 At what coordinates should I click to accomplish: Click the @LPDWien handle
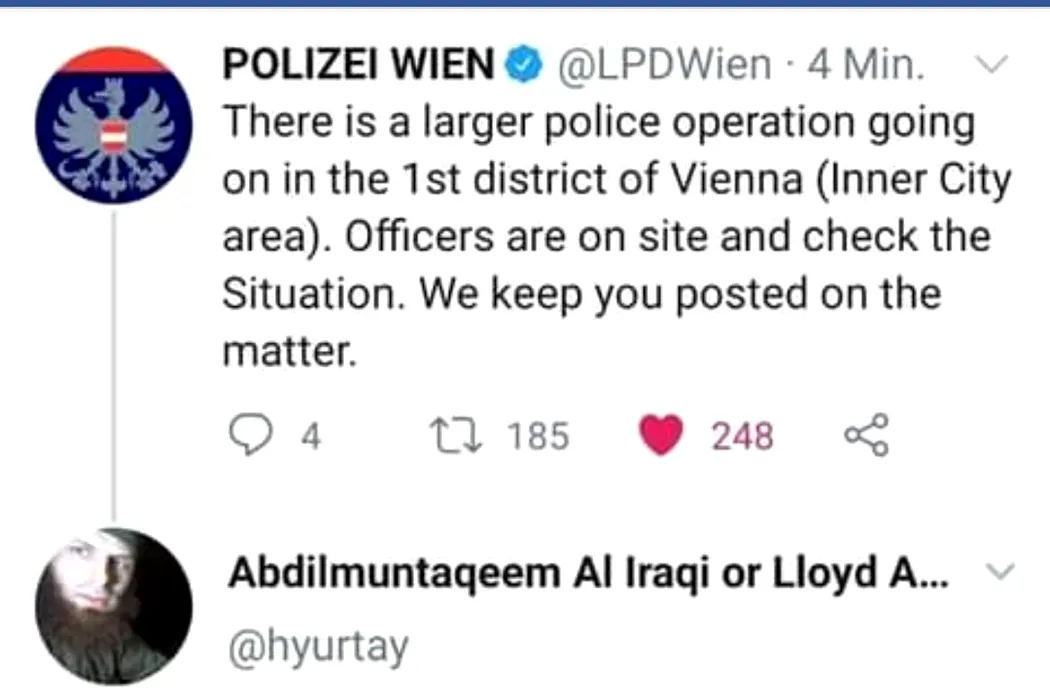point(664,64)
